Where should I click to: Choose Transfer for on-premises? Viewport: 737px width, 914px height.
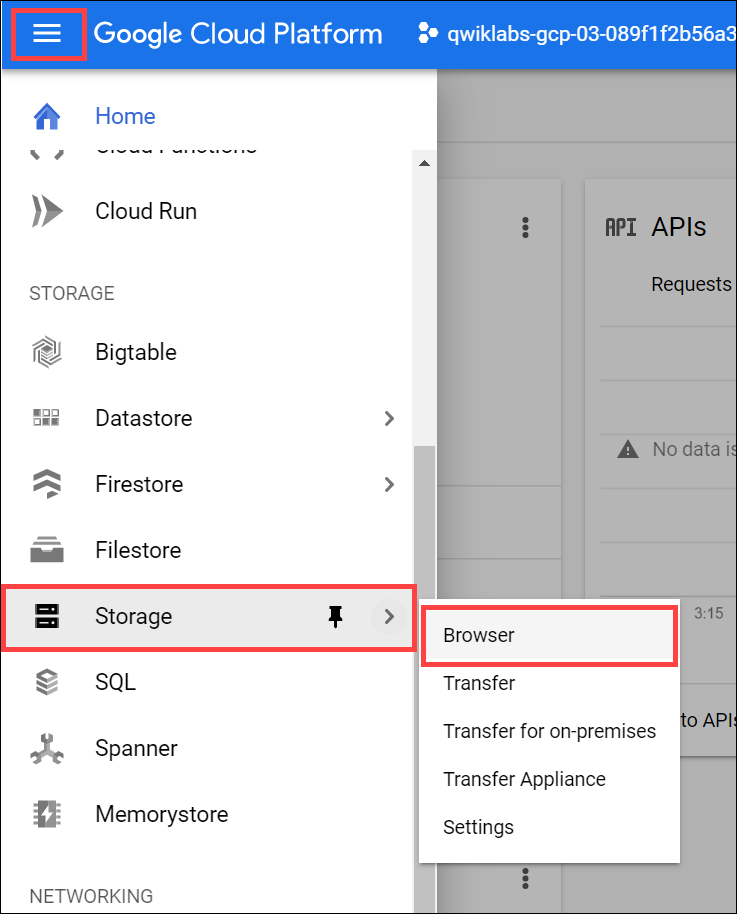pyautogui.click(x=550, y=731)
